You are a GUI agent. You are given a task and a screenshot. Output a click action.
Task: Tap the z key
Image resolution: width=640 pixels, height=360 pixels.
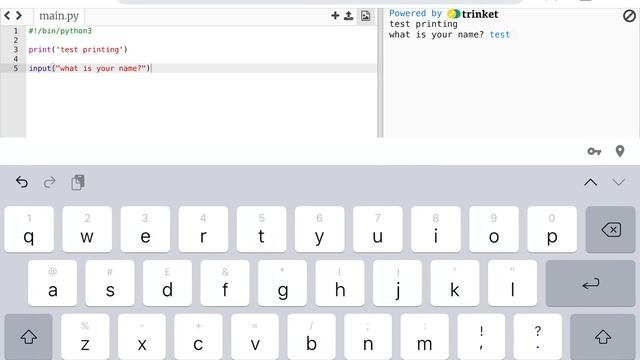point(85,337)
